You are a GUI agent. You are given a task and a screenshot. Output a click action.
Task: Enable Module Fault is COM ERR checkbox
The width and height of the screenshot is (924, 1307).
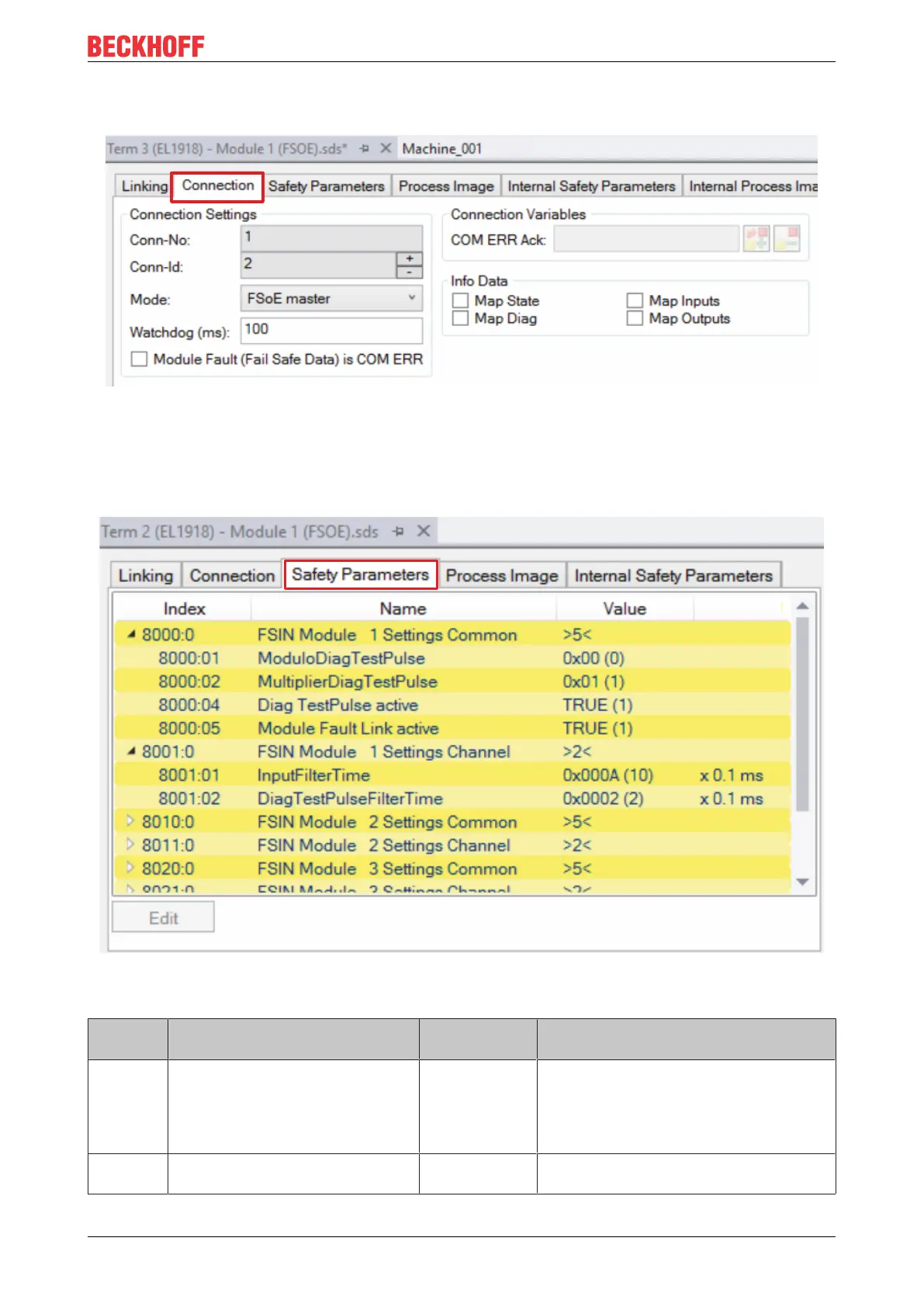pyautogui.click(x=139, y=359)
